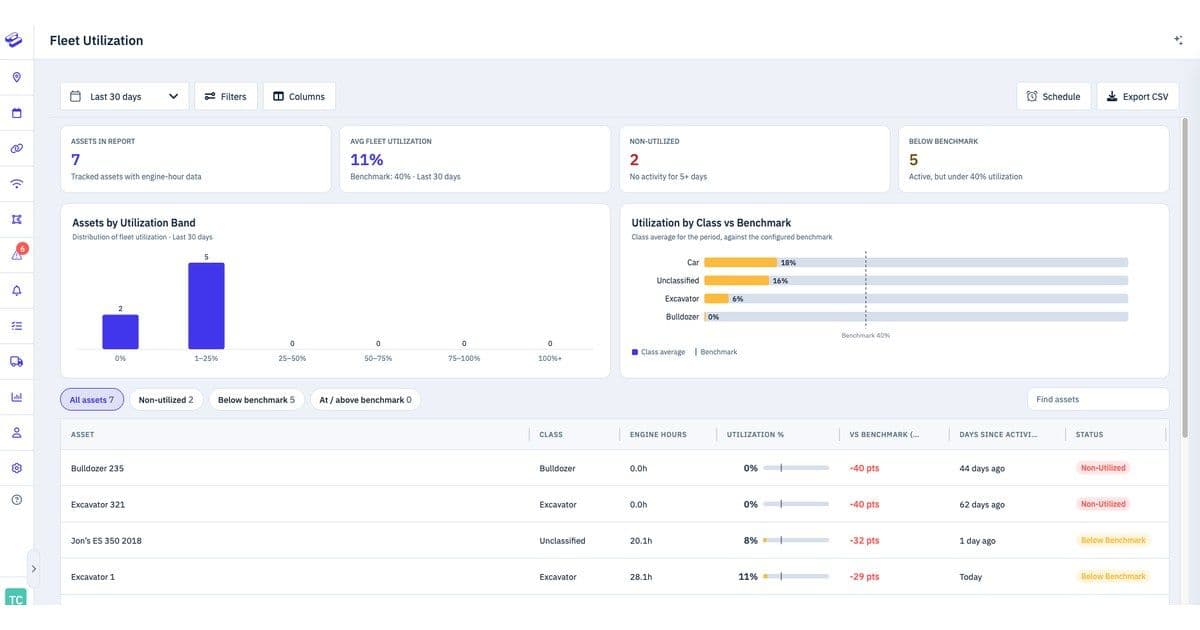Open the notifications bell sidebar icon
The width and height of the screenshot is (1200, 630).
(x=16, y=290)
